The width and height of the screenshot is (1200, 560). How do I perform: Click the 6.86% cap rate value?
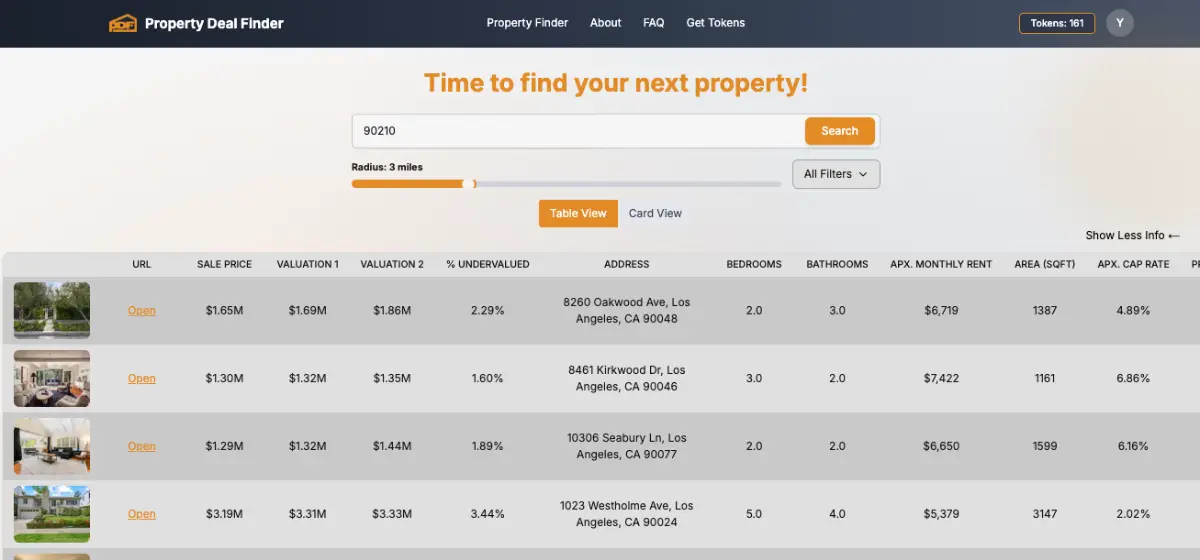click(1133, 379)
